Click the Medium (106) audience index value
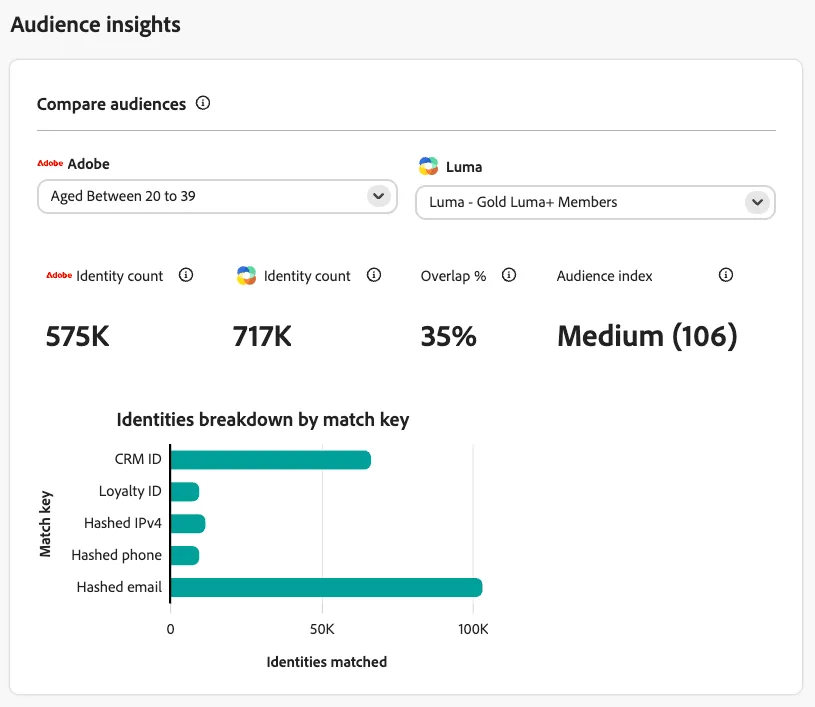The image size is (815, 707). coord(647,336)
